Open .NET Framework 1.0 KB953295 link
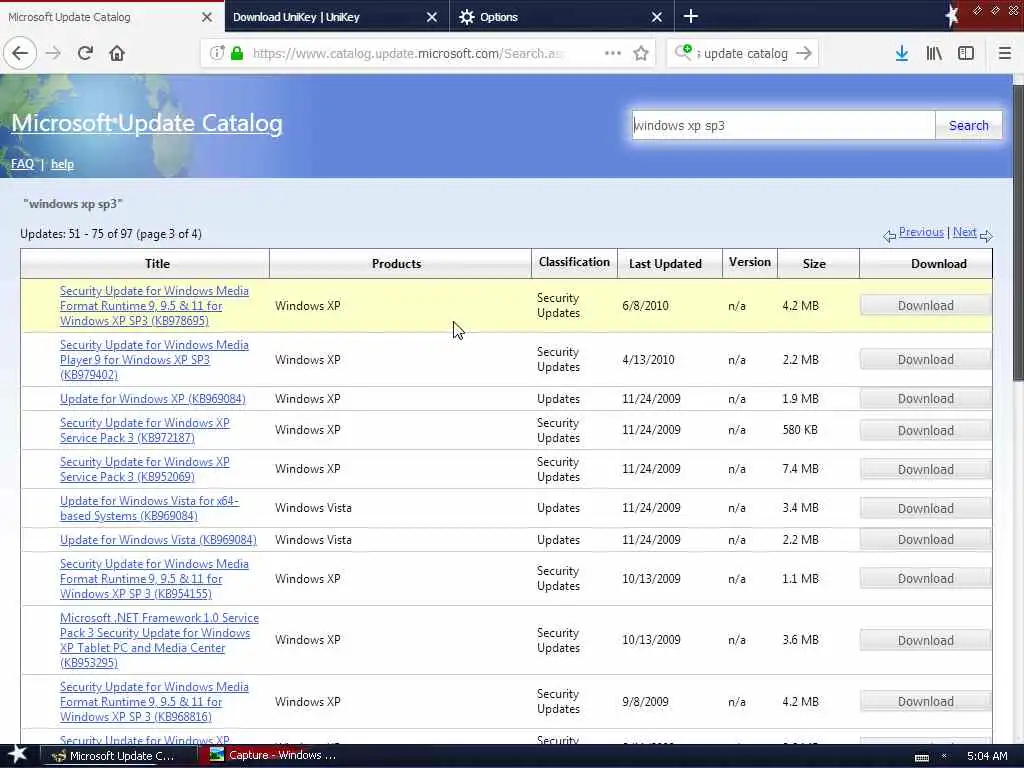The height and width of the screenshot is (768, 1024). point(159,640)
